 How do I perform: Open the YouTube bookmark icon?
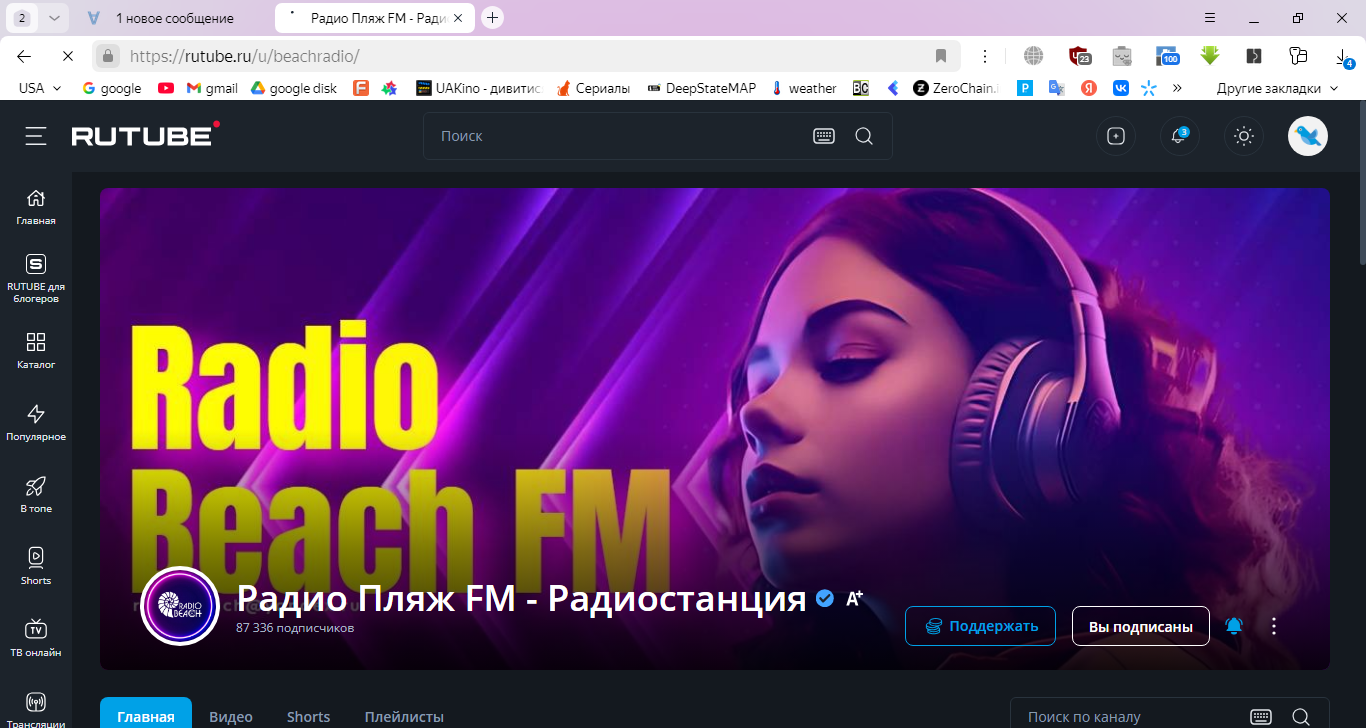click(165, 88)
